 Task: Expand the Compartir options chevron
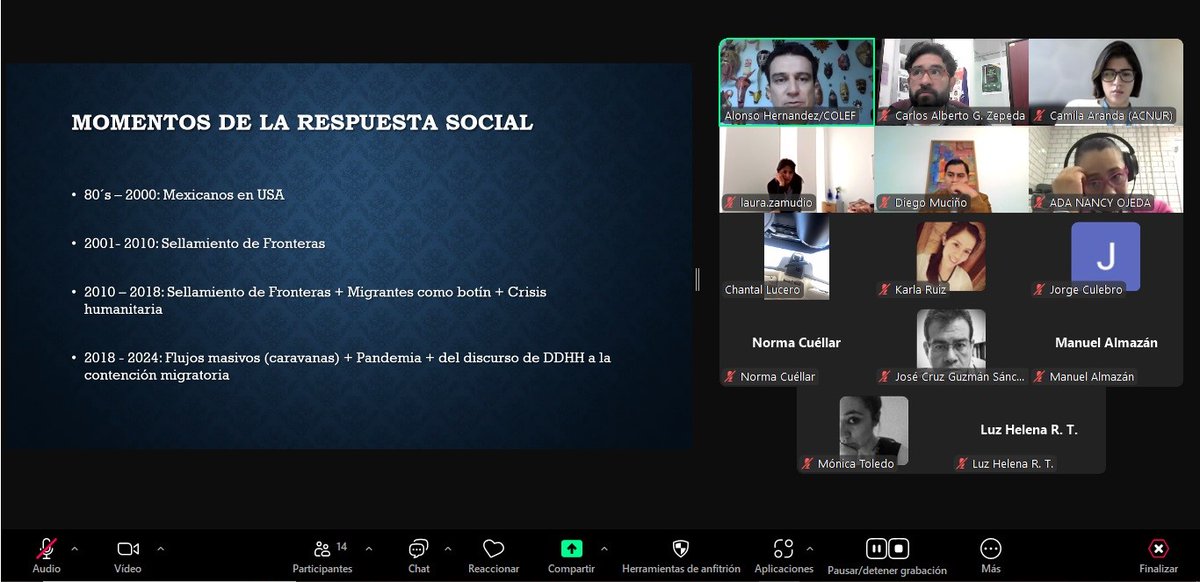[x=603, y=548]
